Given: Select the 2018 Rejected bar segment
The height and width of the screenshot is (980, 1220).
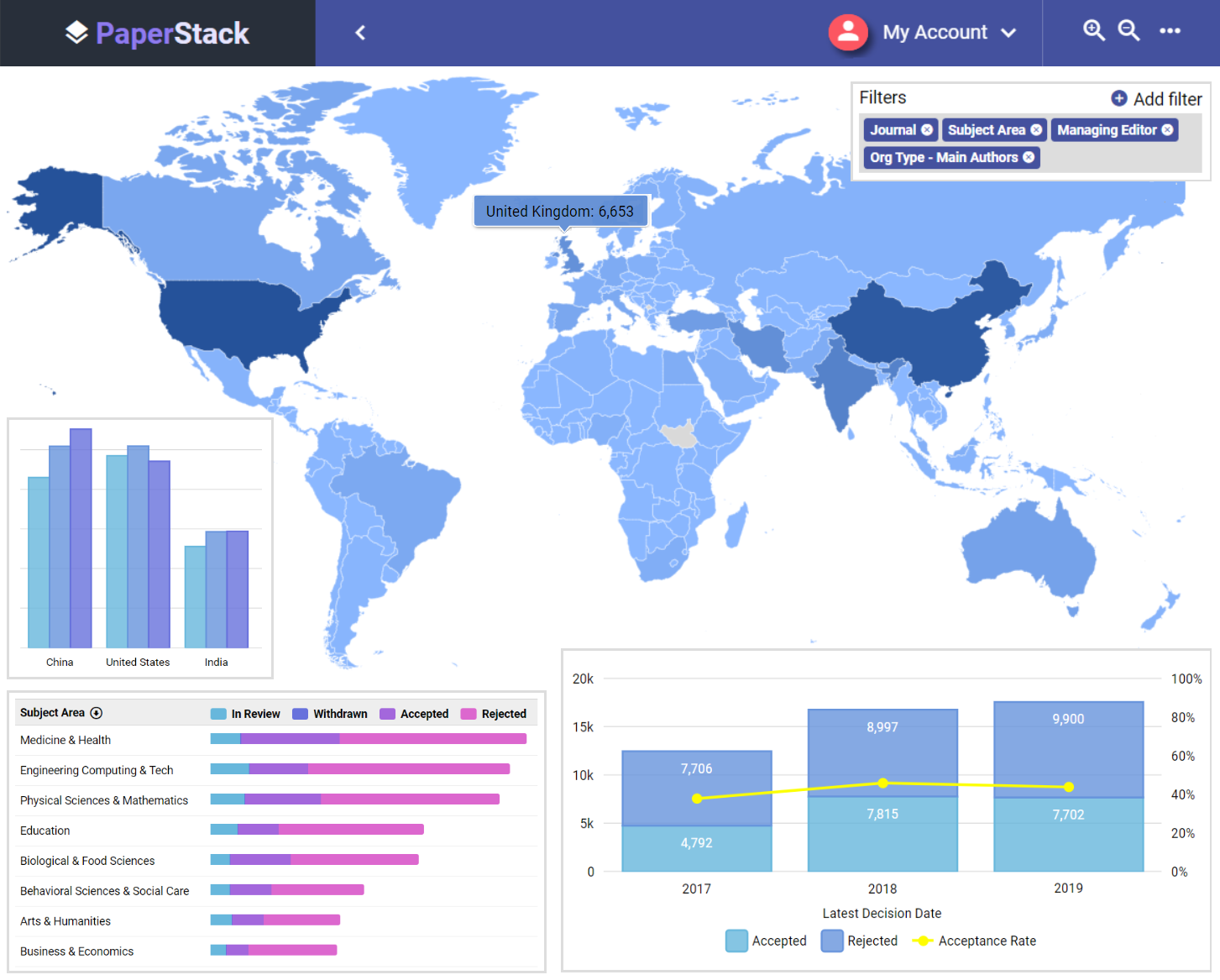Looking at the screenshot, I should (882, 752).
